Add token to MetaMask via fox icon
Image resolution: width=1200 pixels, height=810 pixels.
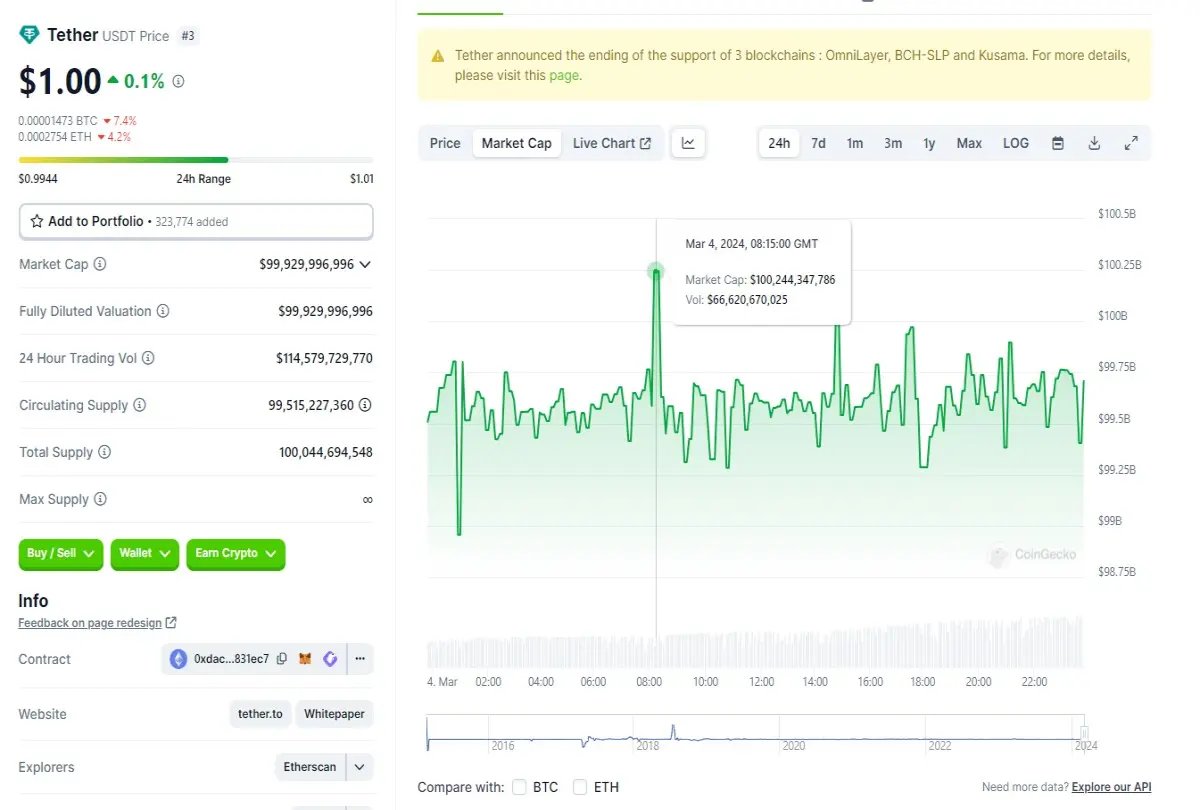pos(306,659)
